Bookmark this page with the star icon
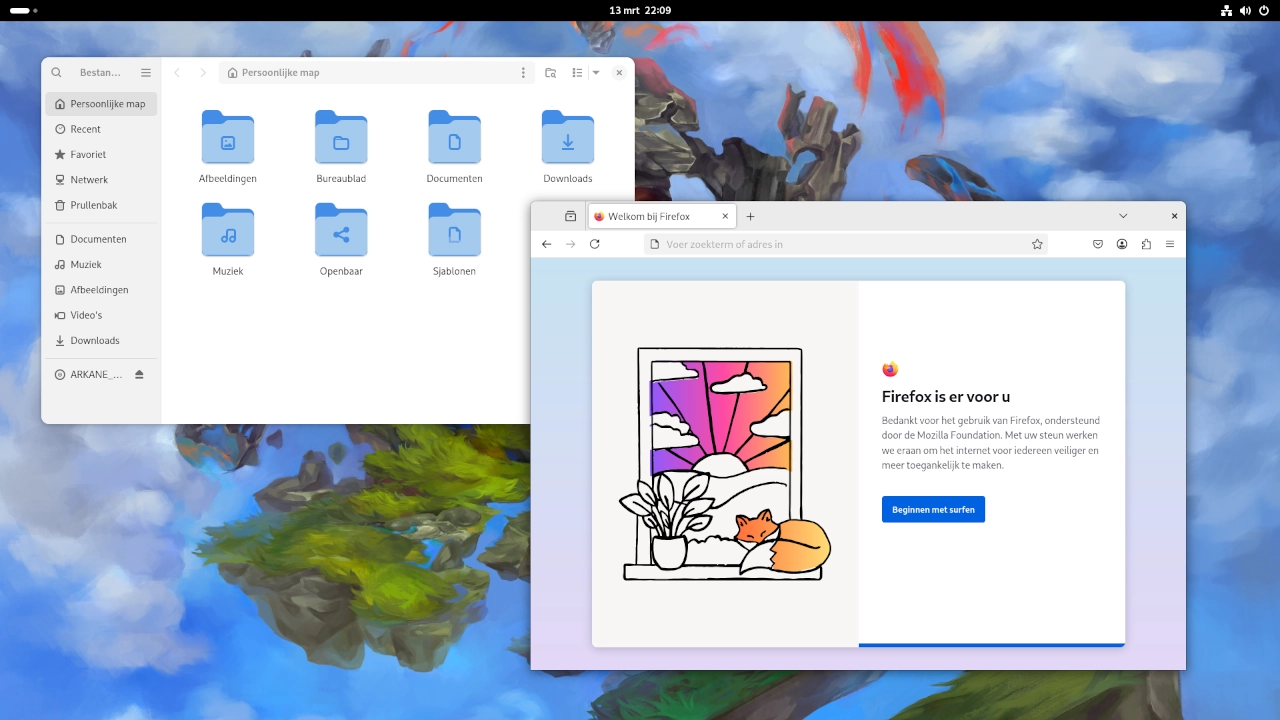The height and width of the screenshot is (720, 1280). (1037, 243)
